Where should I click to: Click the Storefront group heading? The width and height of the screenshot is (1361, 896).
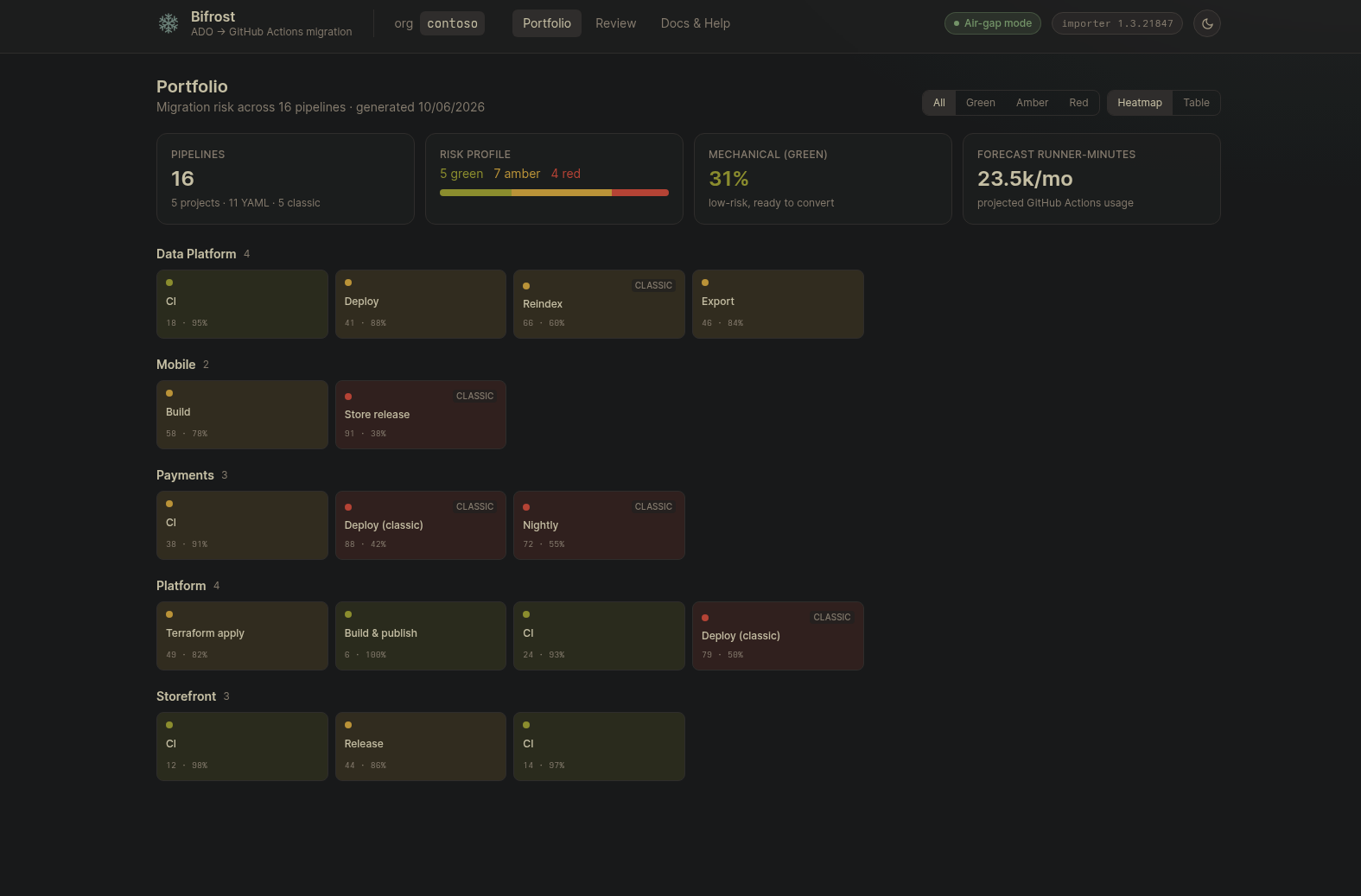click(186, 696)
